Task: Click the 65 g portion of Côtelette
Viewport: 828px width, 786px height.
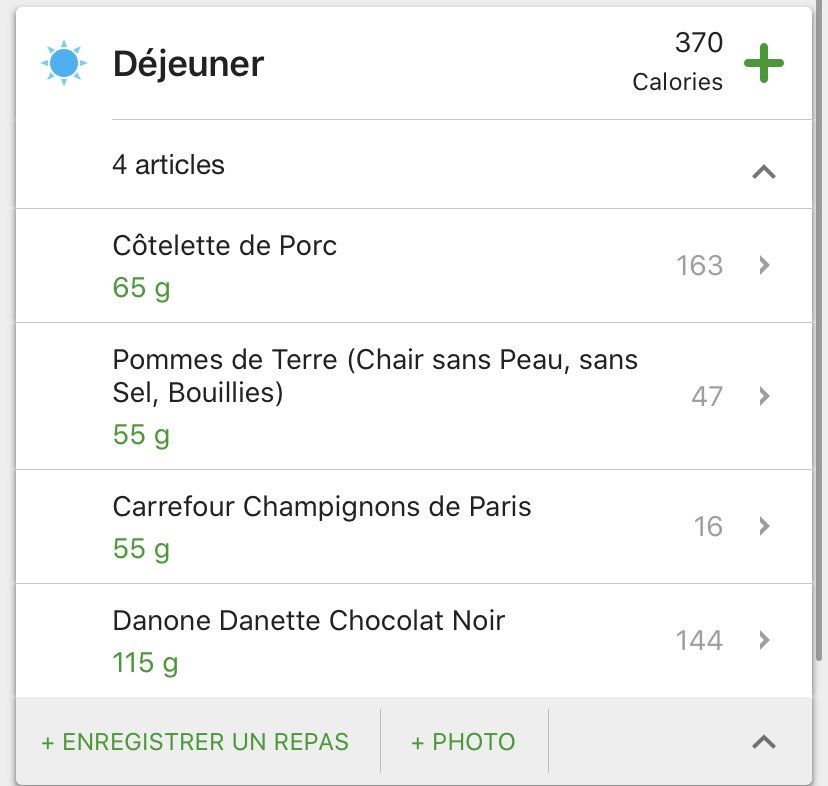Action: tap(141, 288)
